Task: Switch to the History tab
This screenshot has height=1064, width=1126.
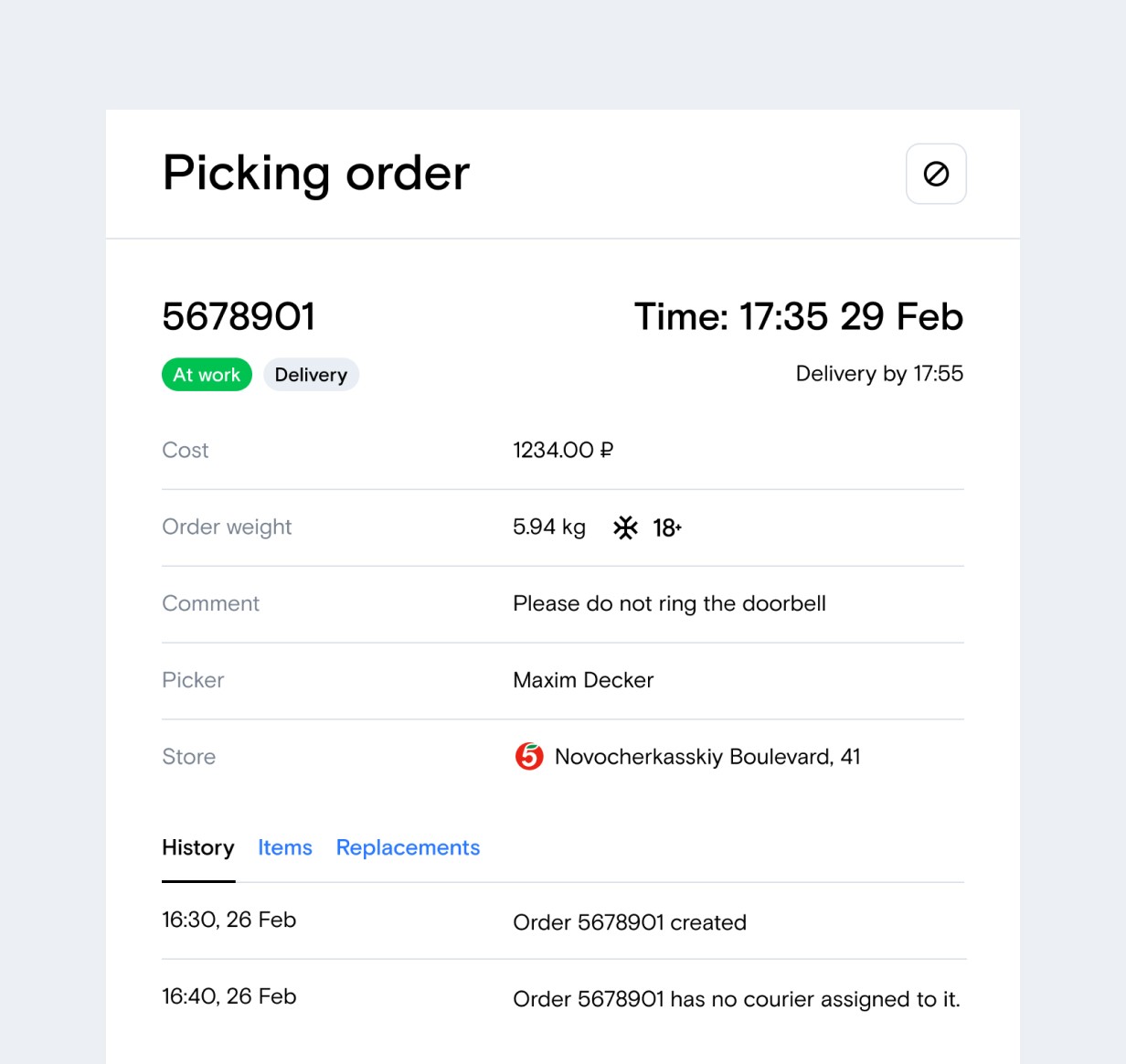Action: [198, 847]
